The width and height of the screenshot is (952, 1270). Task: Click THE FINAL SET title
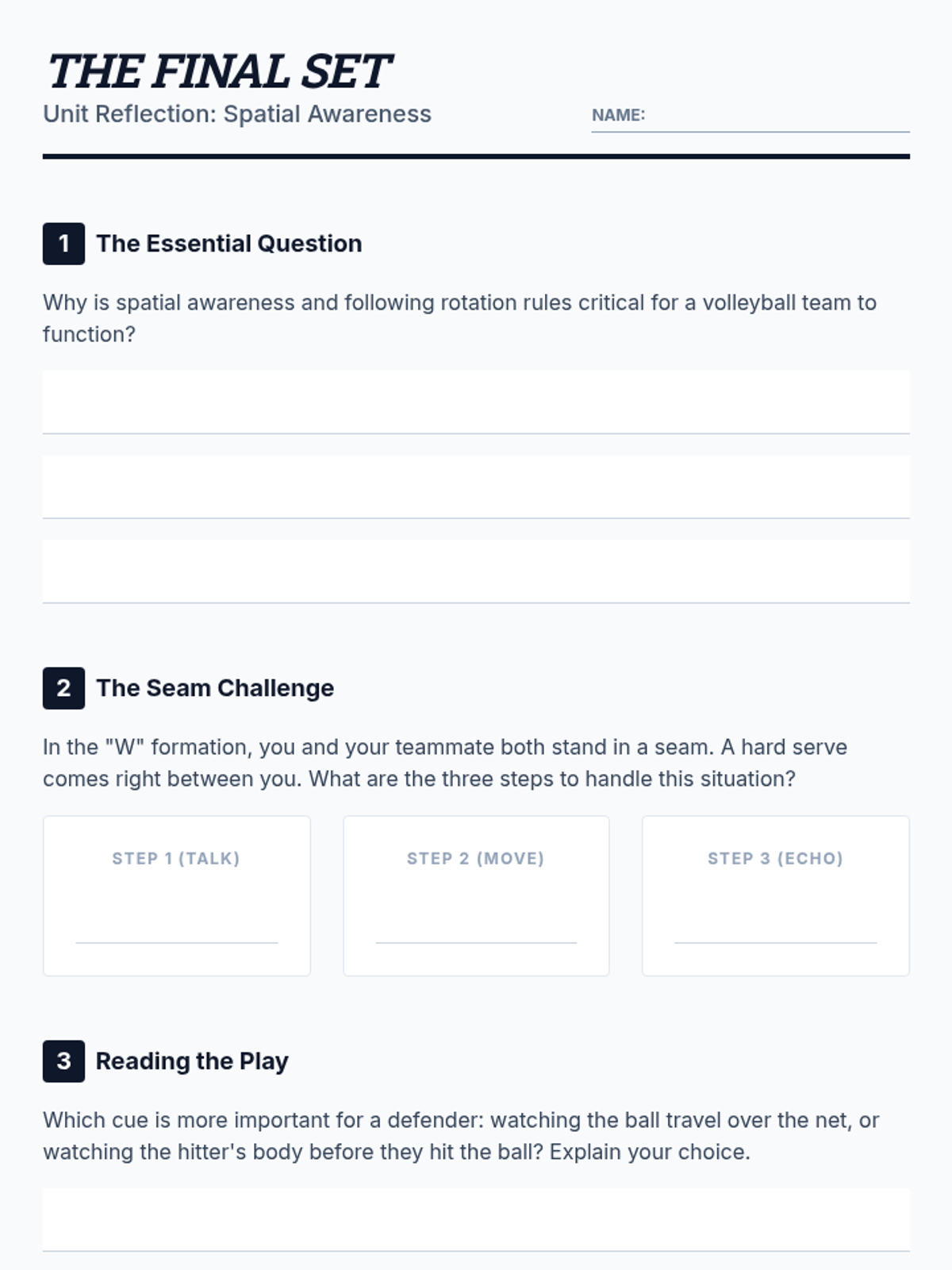(218, 71)
